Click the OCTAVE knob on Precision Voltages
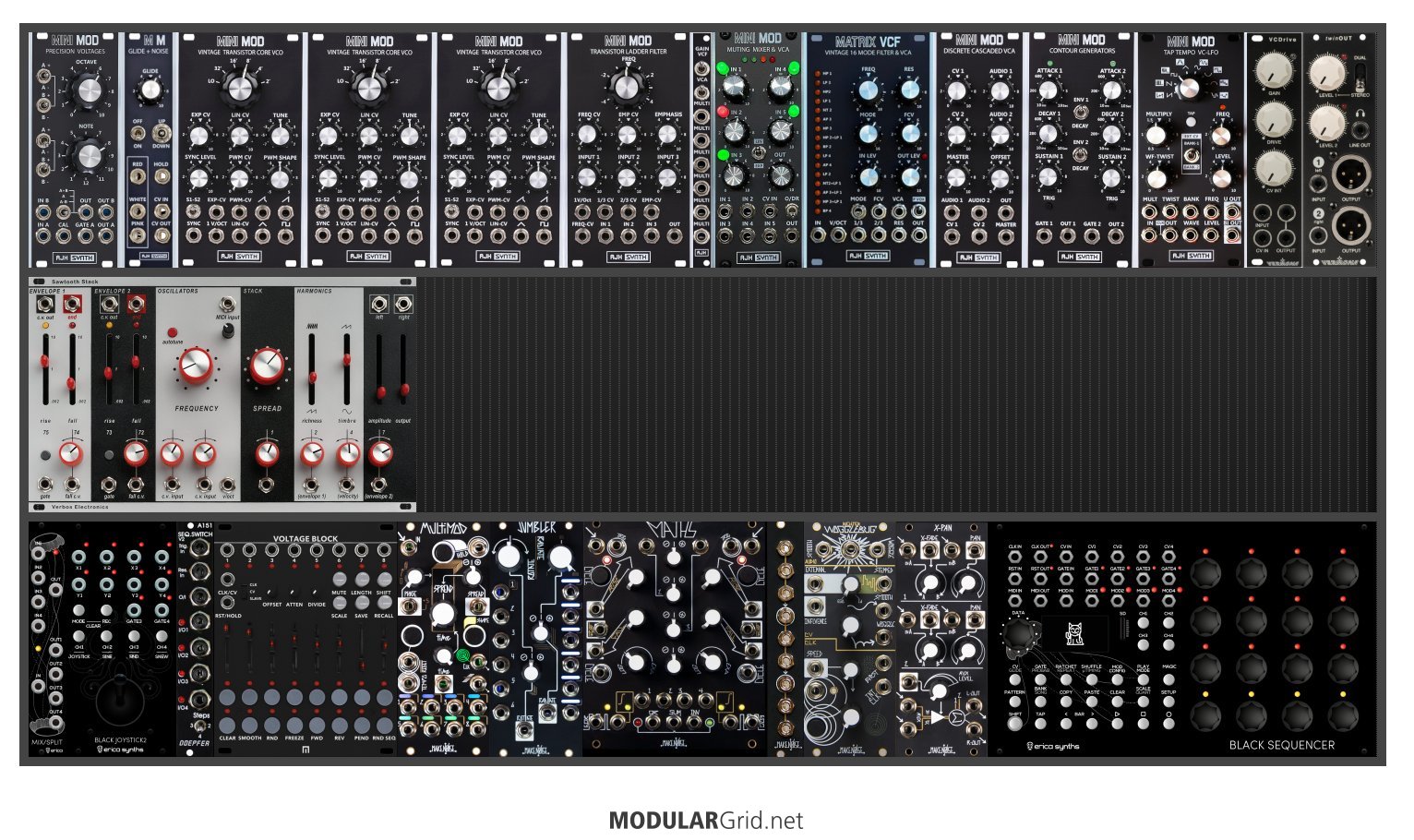Screen dimensions: 1414x840 click(88, 90)
